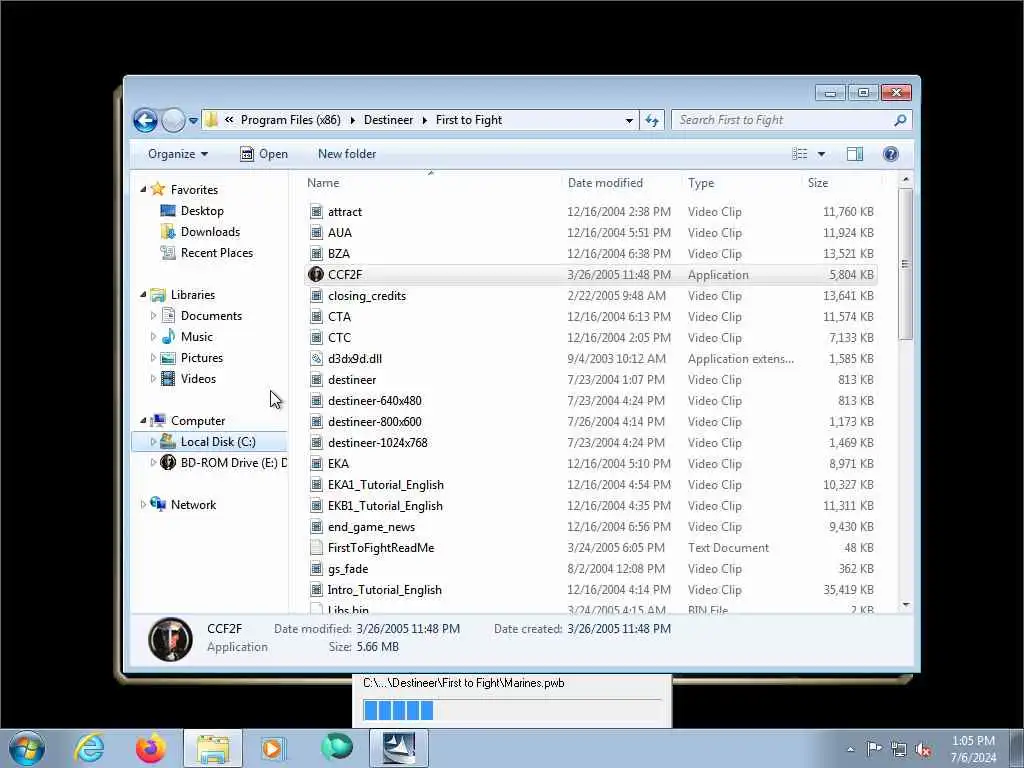Change the view with the view icon
The height and width of the screenshot is (768, 1024).
coord(799,154)
